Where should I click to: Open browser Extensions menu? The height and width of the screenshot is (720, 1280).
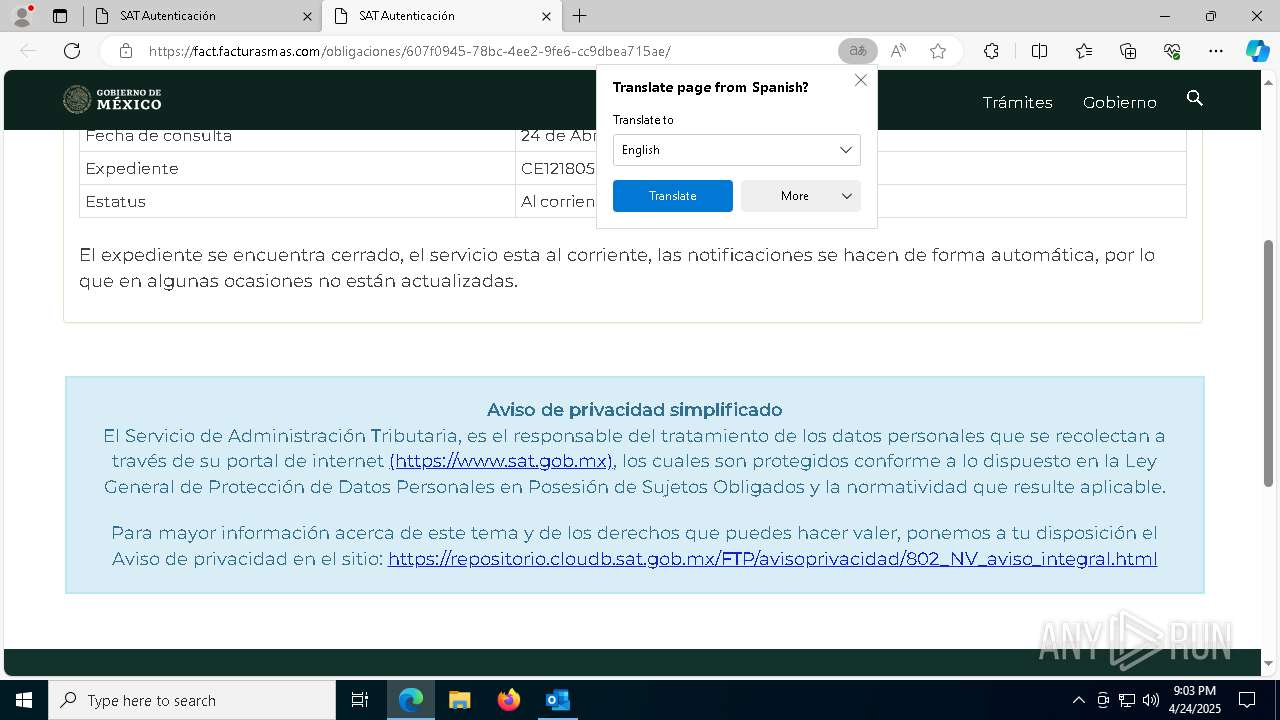pyautogui.click(x=991, y=51)
